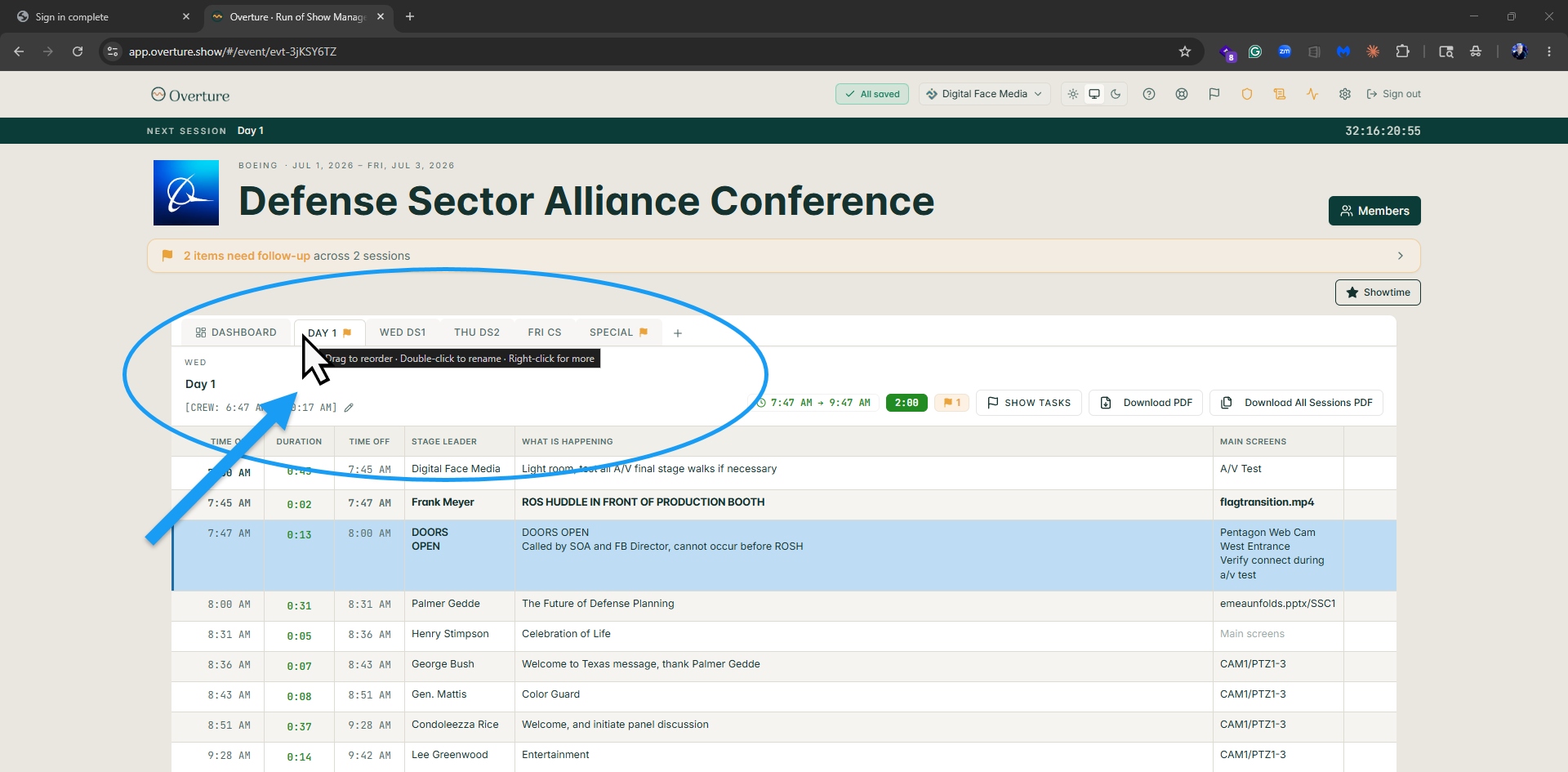This screenshot has width=1568, height=772.
Task: Open the Digital Face Media organization dropdown
Action: [x=984, y=94]
